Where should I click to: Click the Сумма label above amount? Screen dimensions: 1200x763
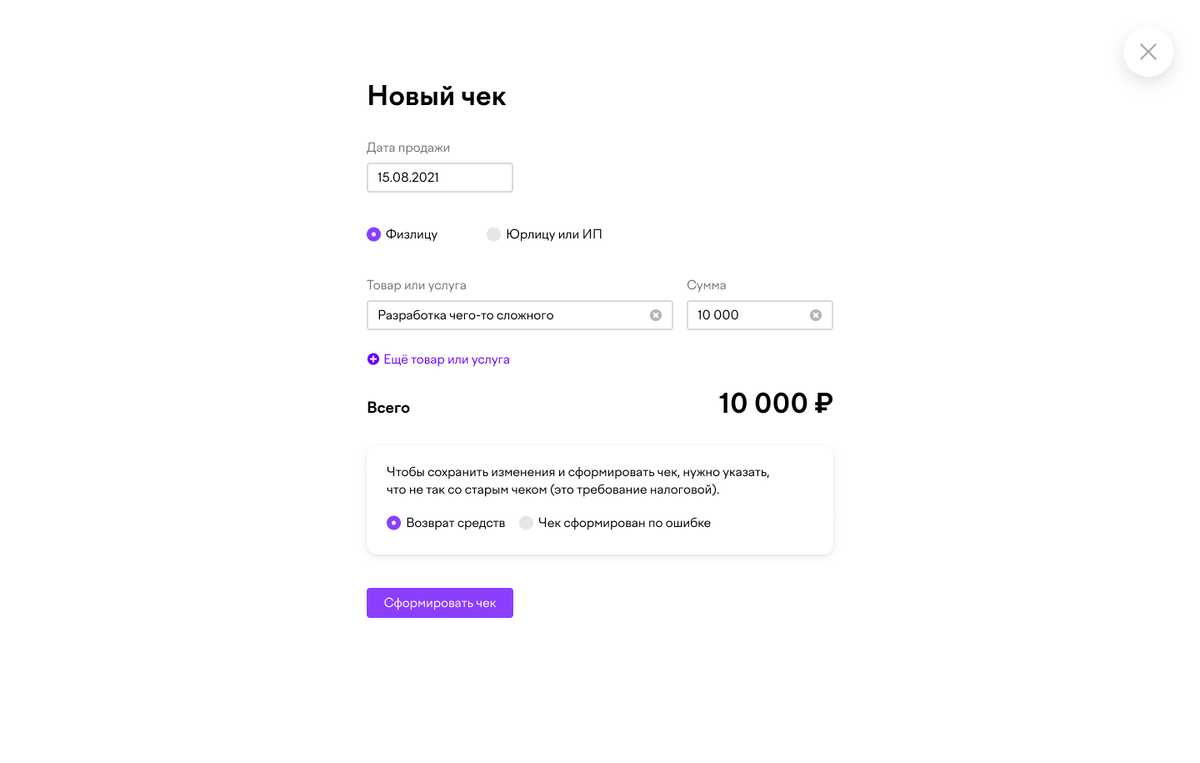coord(707,285)
